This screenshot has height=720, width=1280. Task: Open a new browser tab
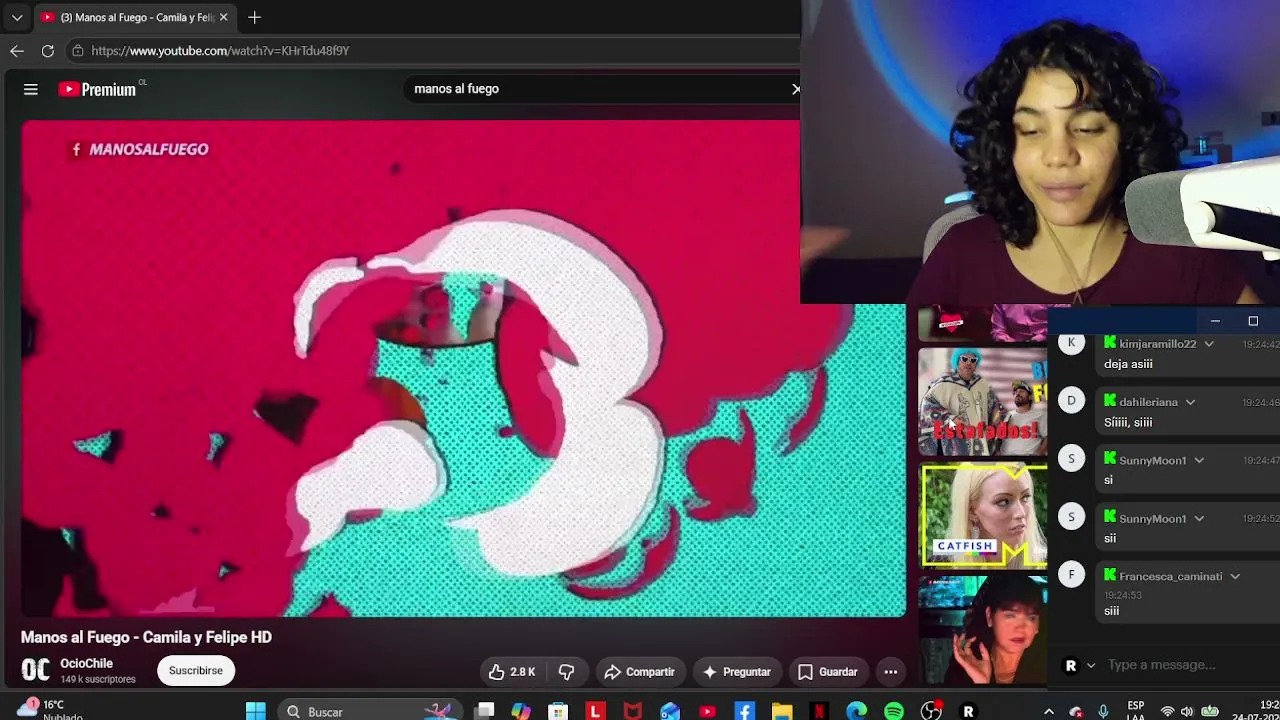[254, 17]
